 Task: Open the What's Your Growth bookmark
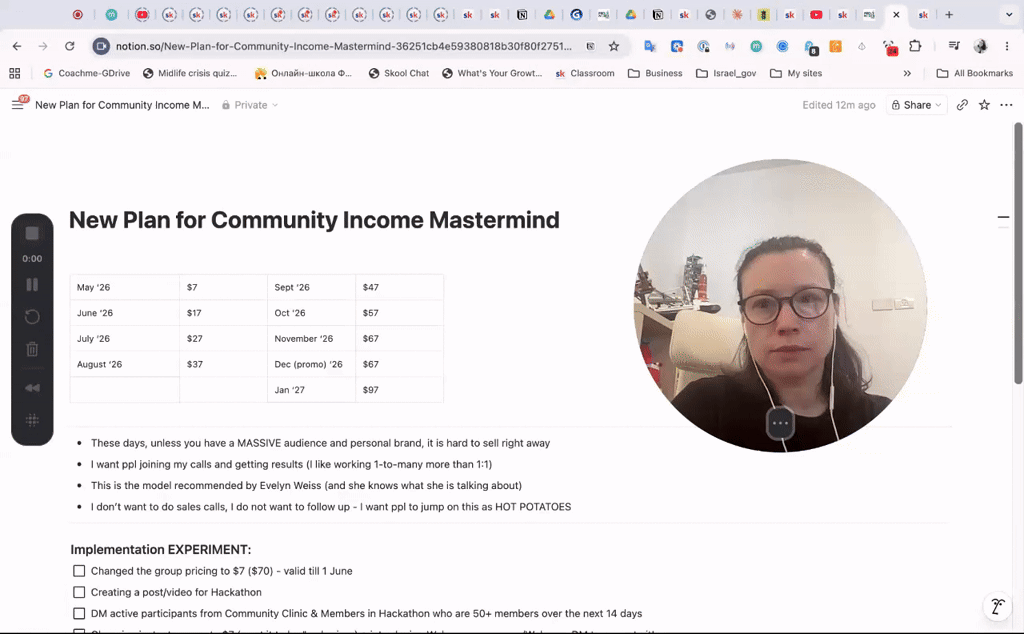492,73
